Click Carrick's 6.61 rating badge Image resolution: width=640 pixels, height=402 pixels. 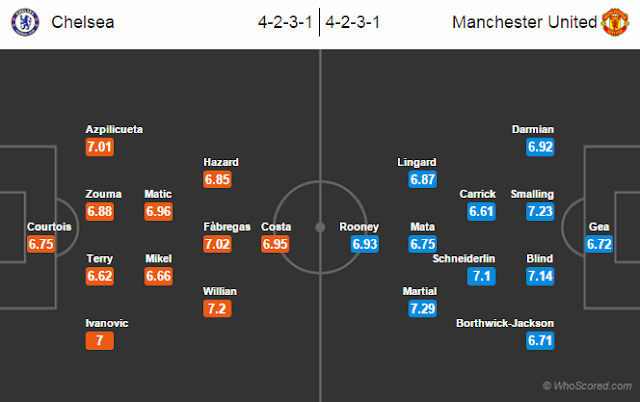(481, 211)
